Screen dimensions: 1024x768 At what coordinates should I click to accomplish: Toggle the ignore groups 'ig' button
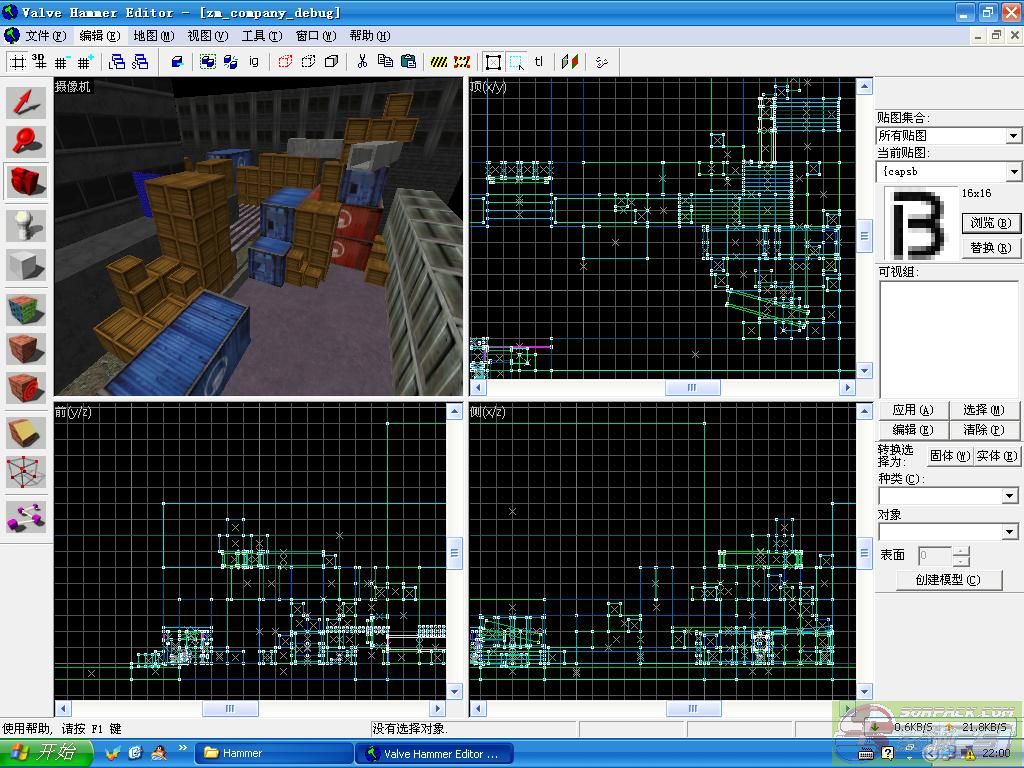pyautogui.click(x=254, y=62)
